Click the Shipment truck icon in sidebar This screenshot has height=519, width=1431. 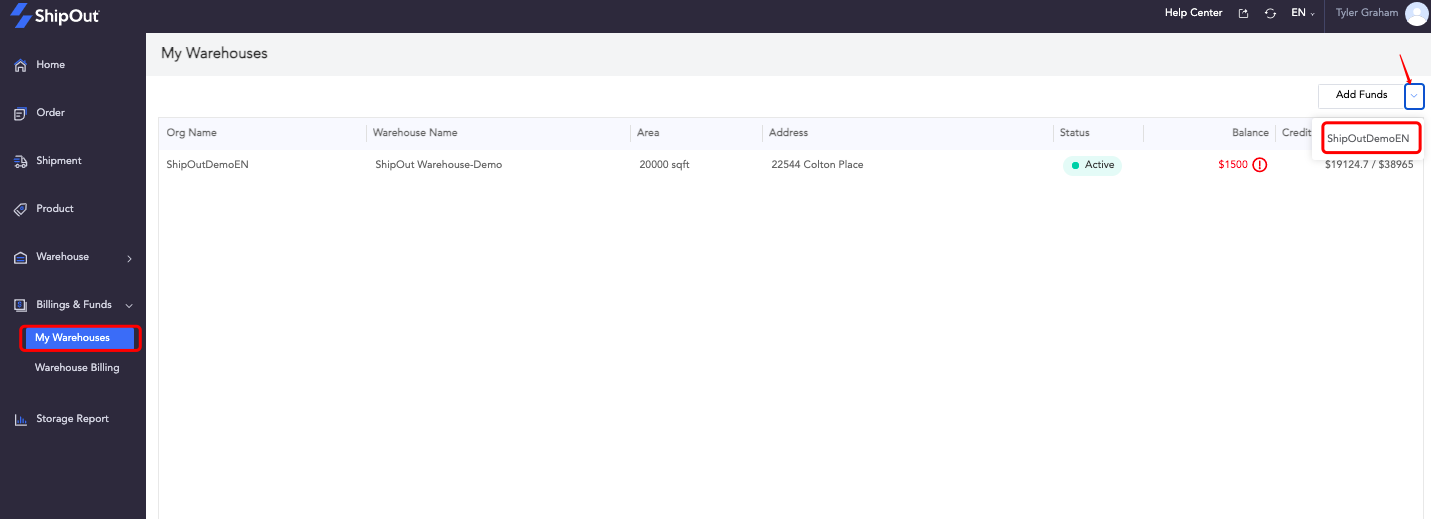[x=20, y=161]
